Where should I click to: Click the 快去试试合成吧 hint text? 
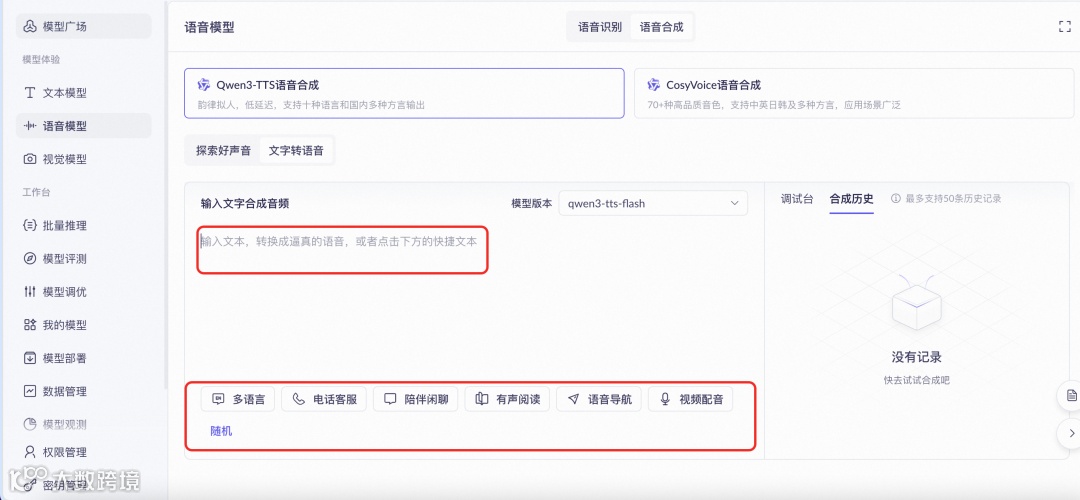916,380
